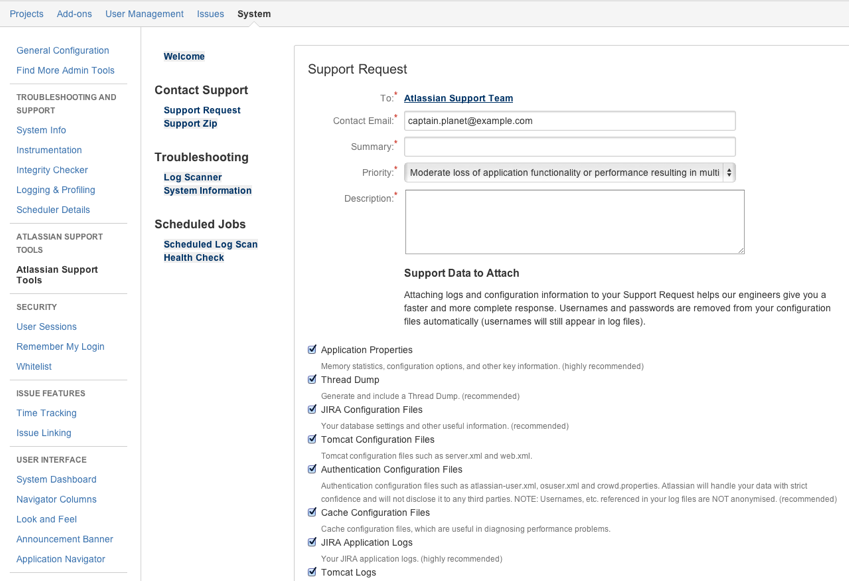Open the Support Zip page
Viewport: 849px width, 581px height.
[190, 124]
